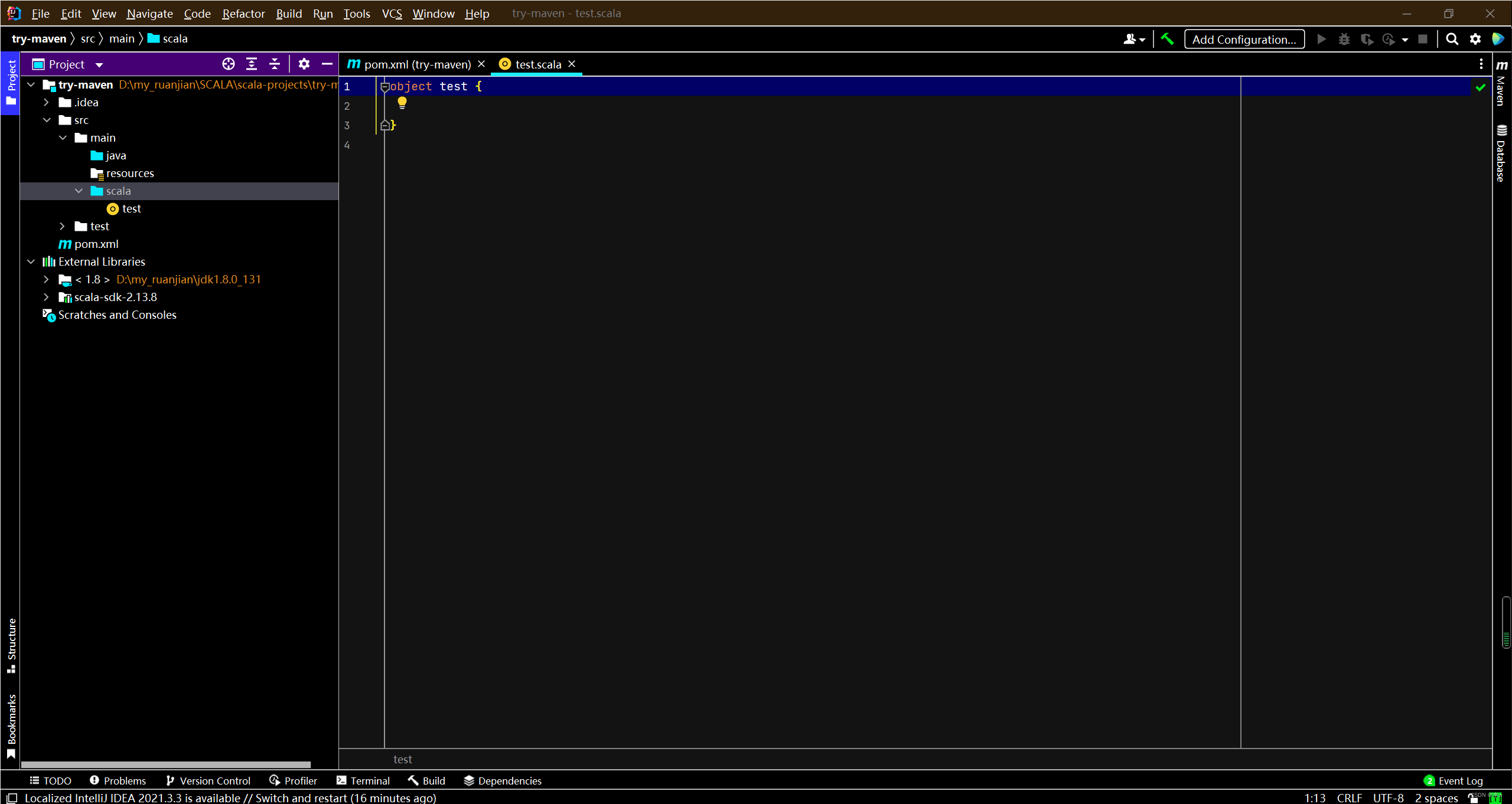Click Collapse All icon in Project panel
The image size is (1512, 804).
click(x=275, y=64)
